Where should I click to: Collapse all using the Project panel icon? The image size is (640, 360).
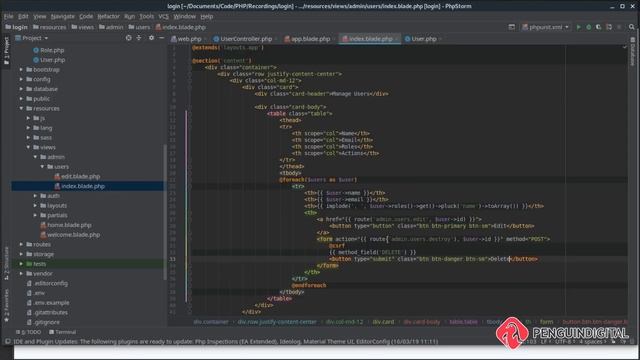[x=139, y=38]
